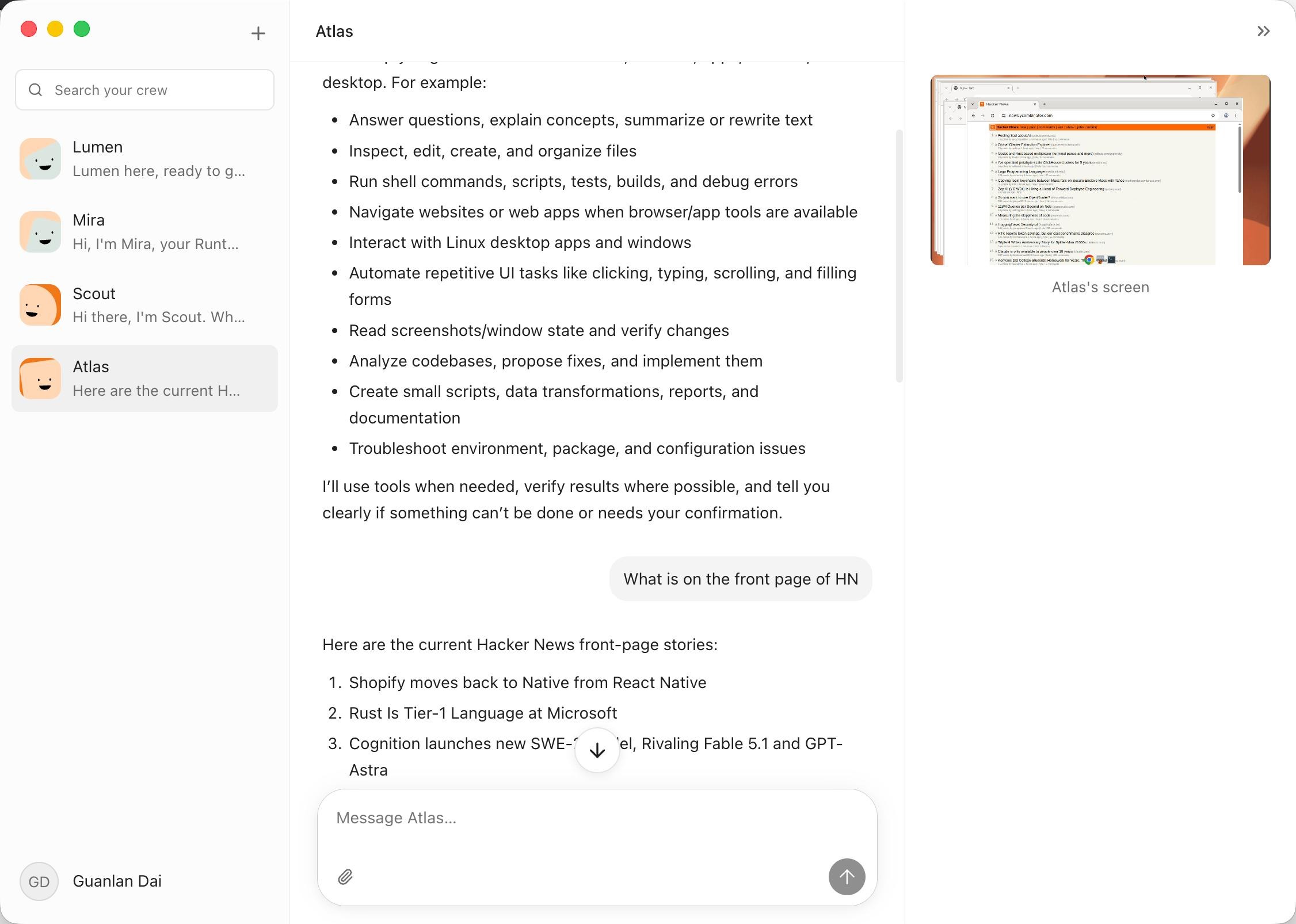Screen dimensions: 1296x924
Task: Click Lumen preview 'Lumen here, ready to g...'
Action: click(159, 171)
